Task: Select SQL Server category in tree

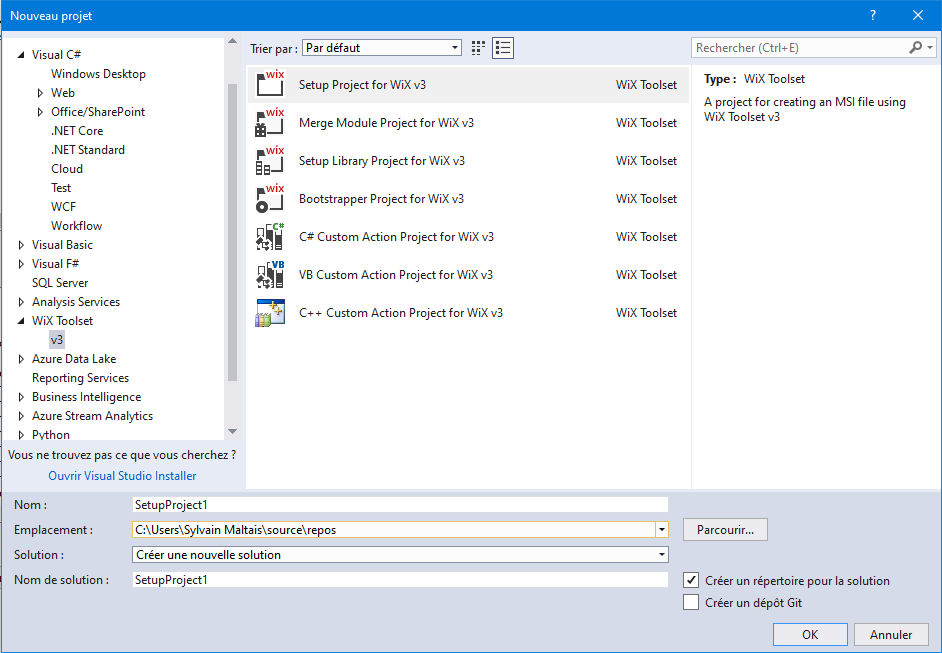Action: (60, 283)
